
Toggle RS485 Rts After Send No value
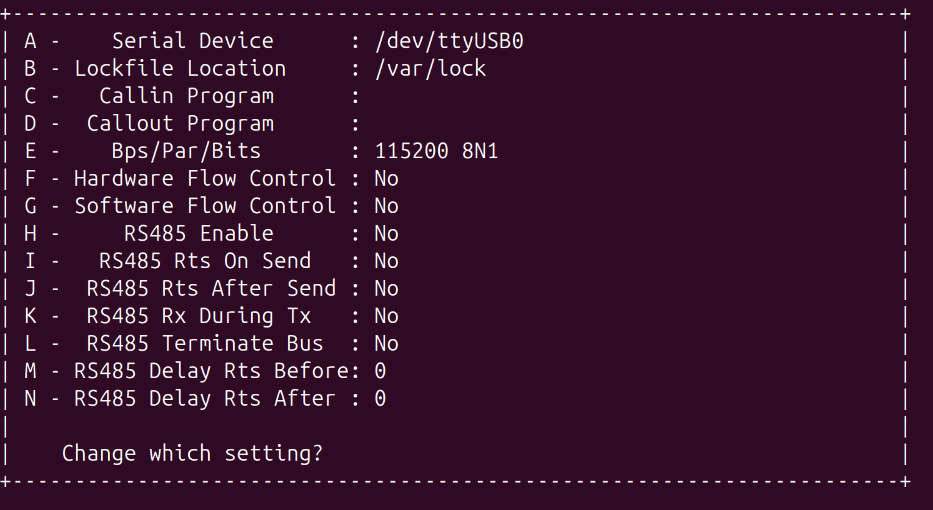tap(386, 289)
